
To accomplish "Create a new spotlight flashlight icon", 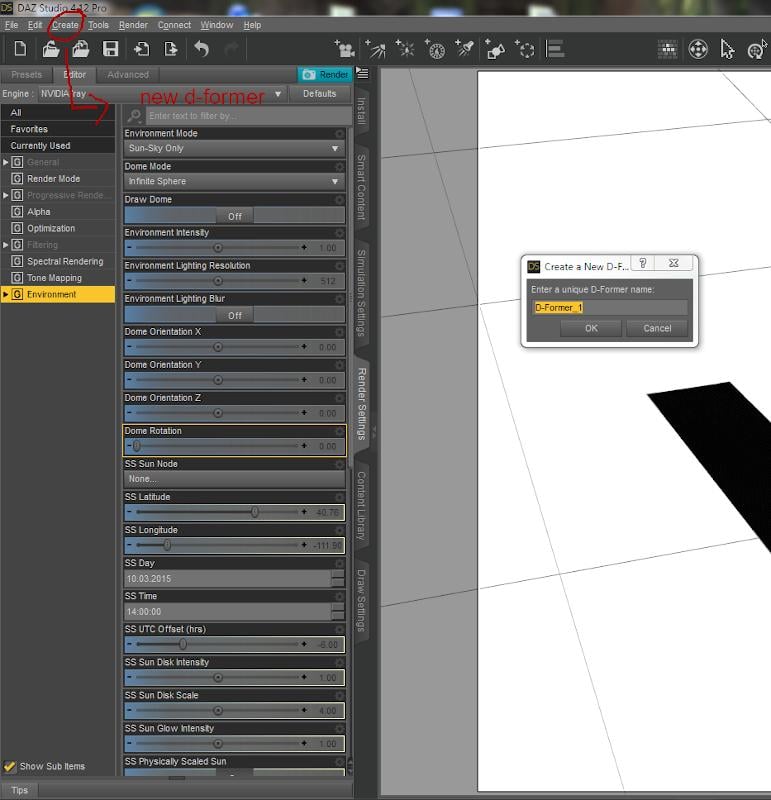I will [x=465, y=49].
